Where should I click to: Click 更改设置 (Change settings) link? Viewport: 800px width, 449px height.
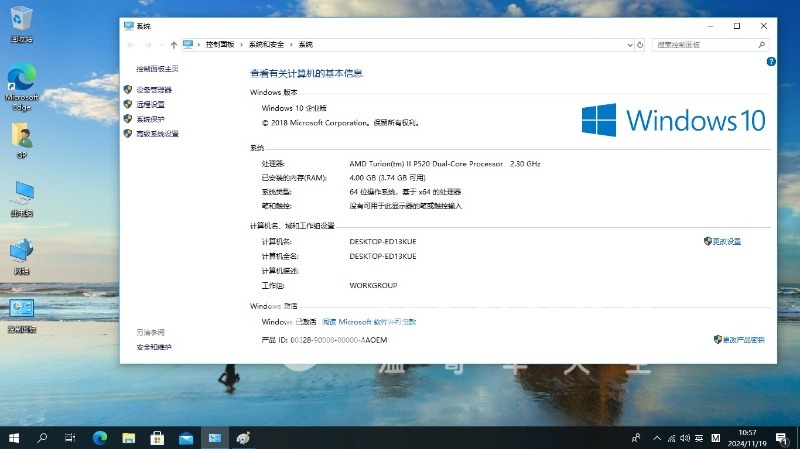point(726,242)
